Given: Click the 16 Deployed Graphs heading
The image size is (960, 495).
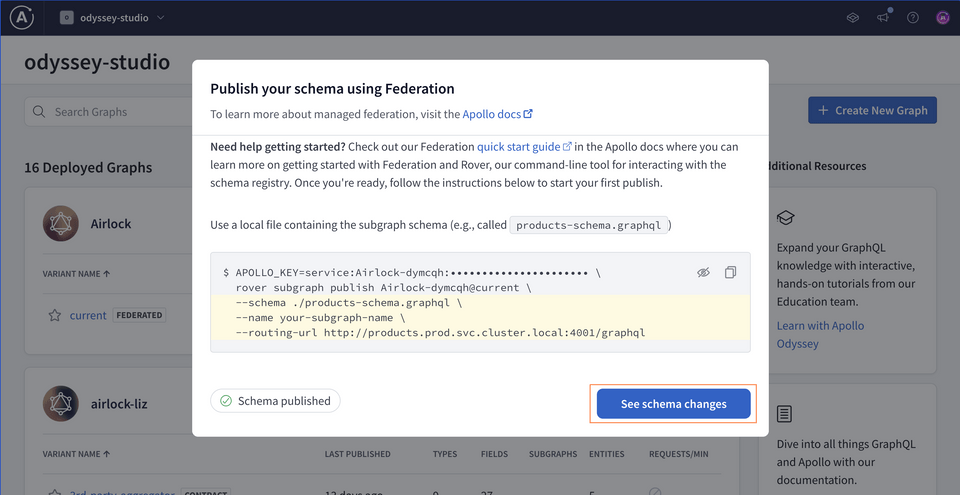Looking at the screenshot, I should [x=88, y=167].
